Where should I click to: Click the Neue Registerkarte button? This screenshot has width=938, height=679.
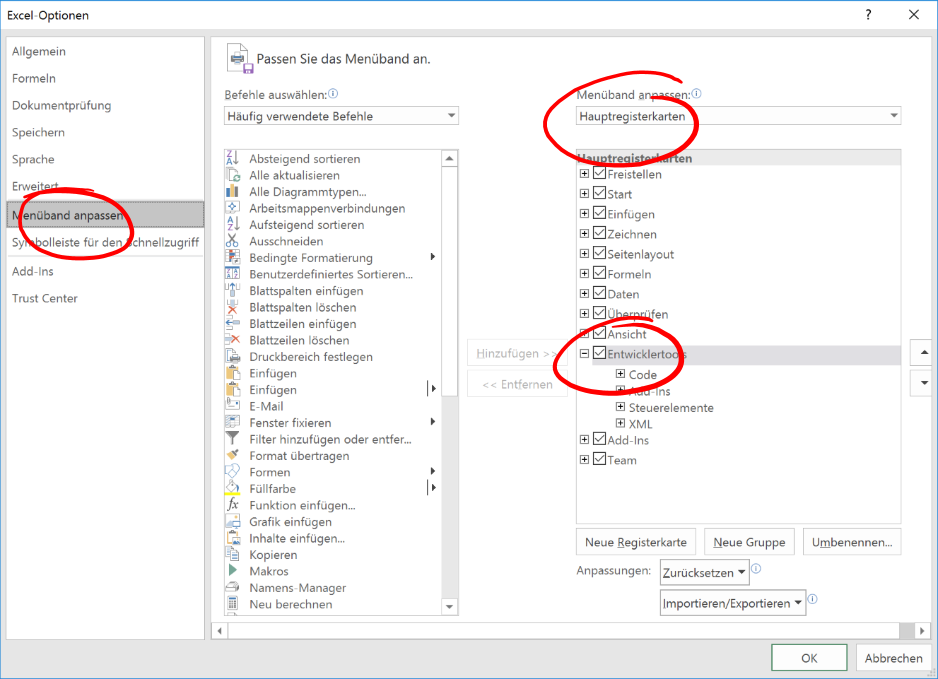pyautogui.click(x=636, y=542)
